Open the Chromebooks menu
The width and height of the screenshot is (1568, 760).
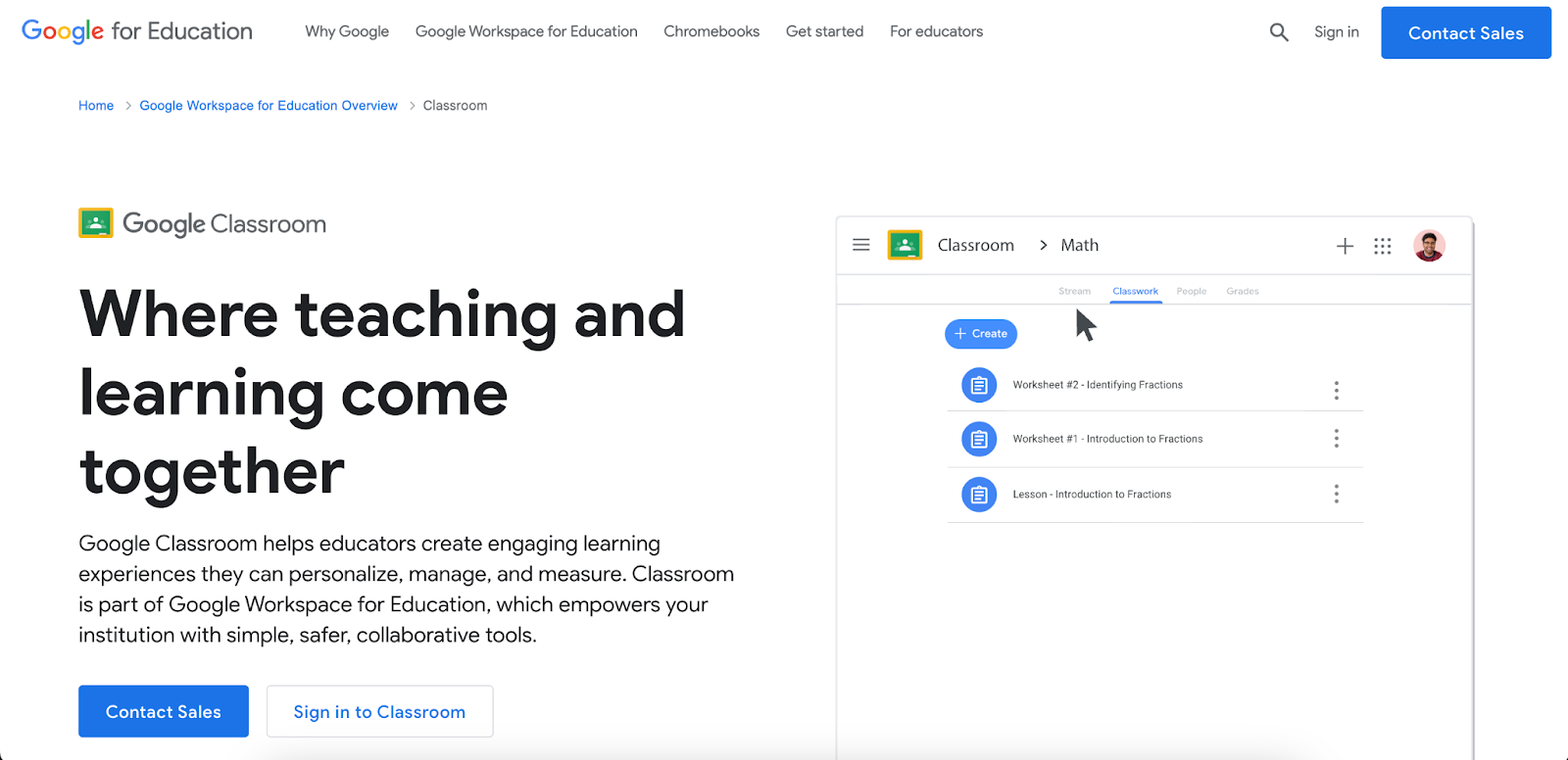pyautogui.click(x=711, y=31)
